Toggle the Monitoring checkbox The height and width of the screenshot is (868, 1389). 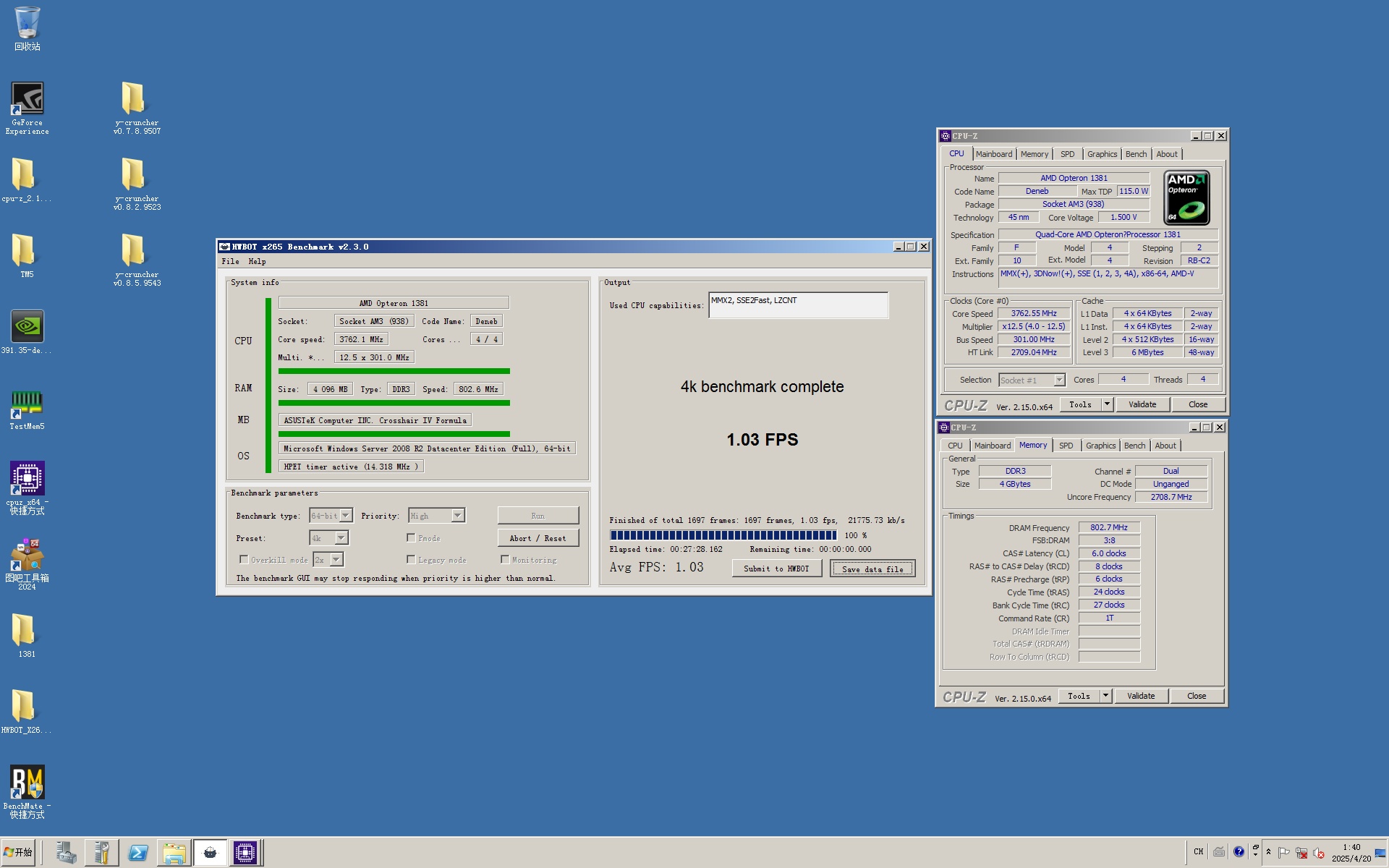(x=505, y=559)
